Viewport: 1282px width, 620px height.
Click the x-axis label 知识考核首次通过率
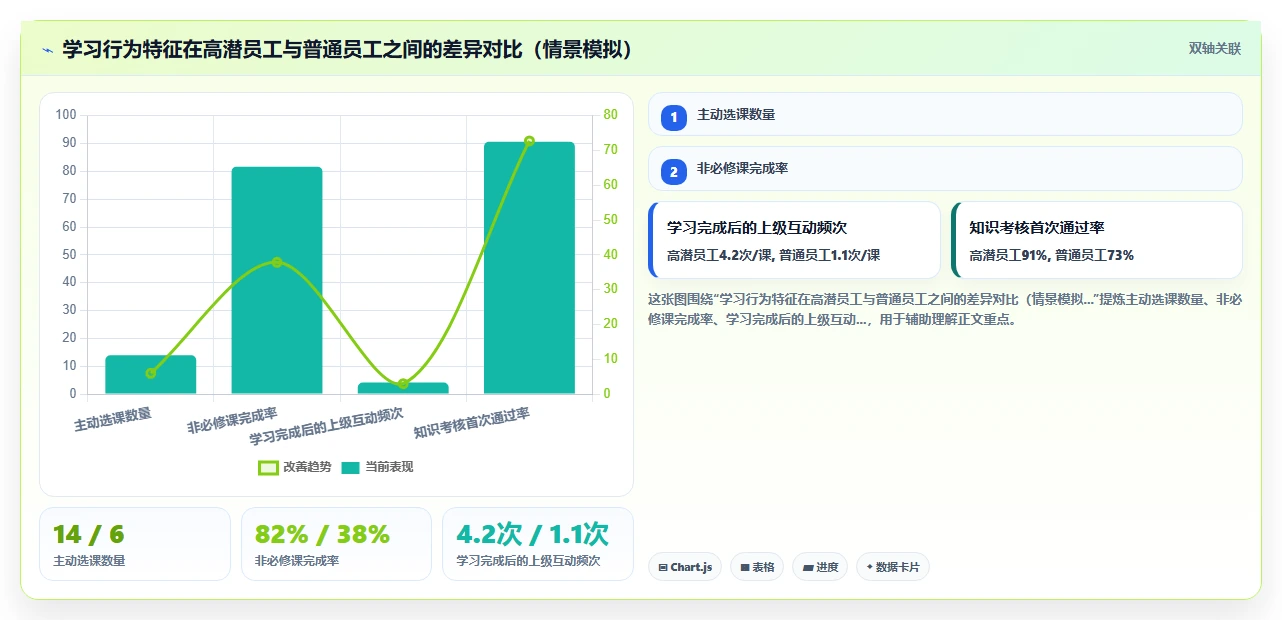[472, 423]
